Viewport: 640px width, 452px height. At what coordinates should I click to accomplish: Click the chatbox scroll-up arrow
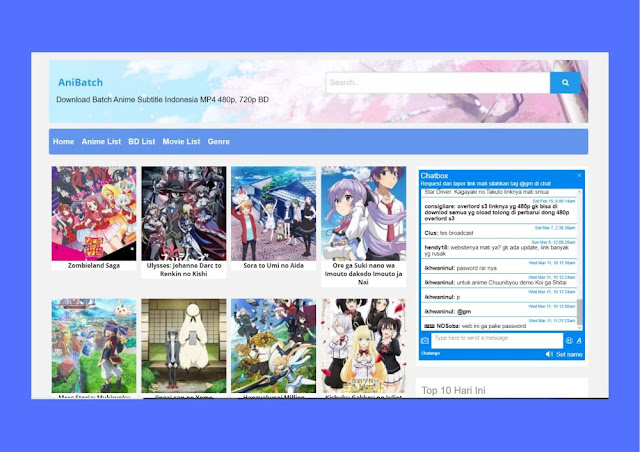tap(579, 191)
